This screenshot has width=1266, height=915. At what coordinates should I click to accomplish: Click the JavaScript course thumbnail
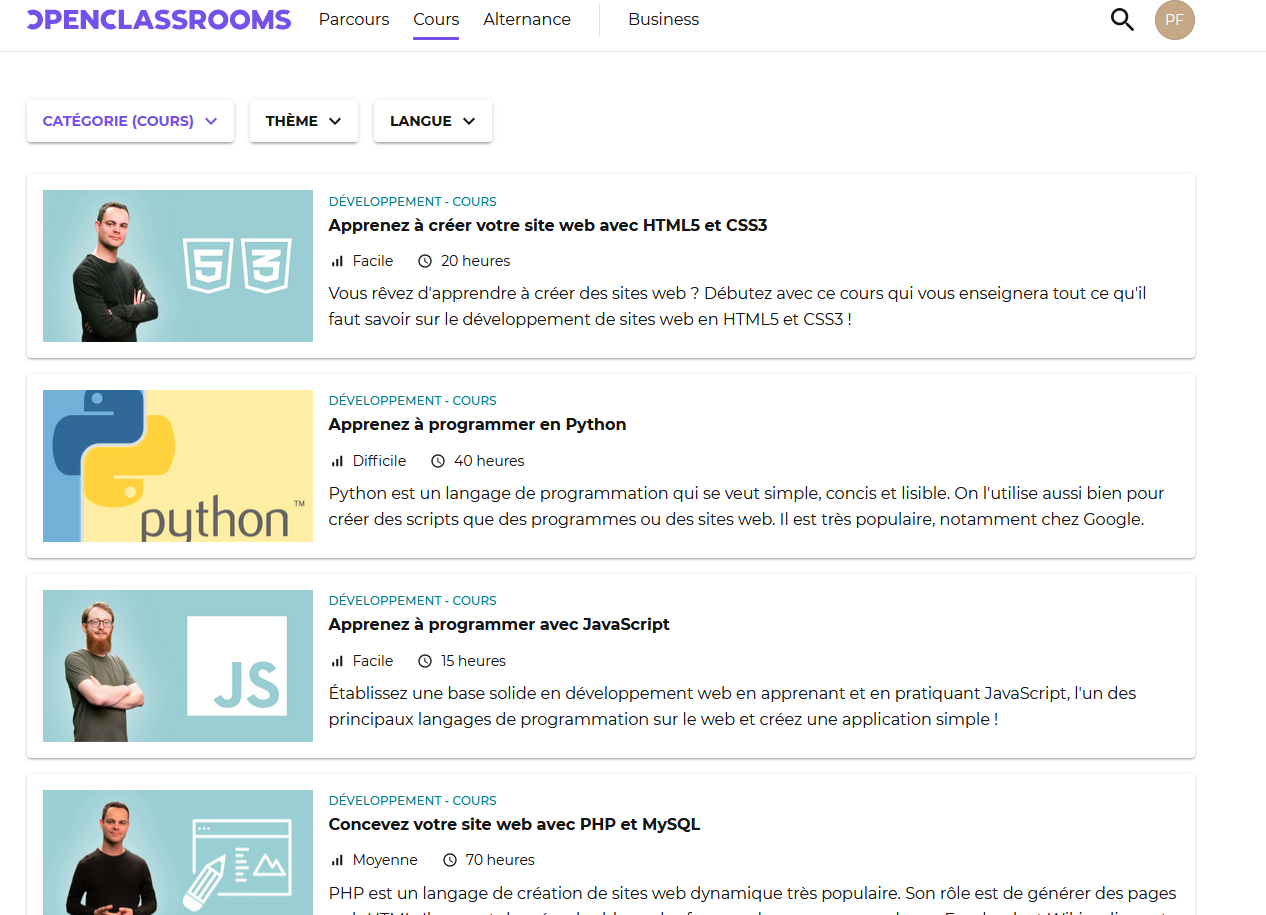[x=177, y=665]
